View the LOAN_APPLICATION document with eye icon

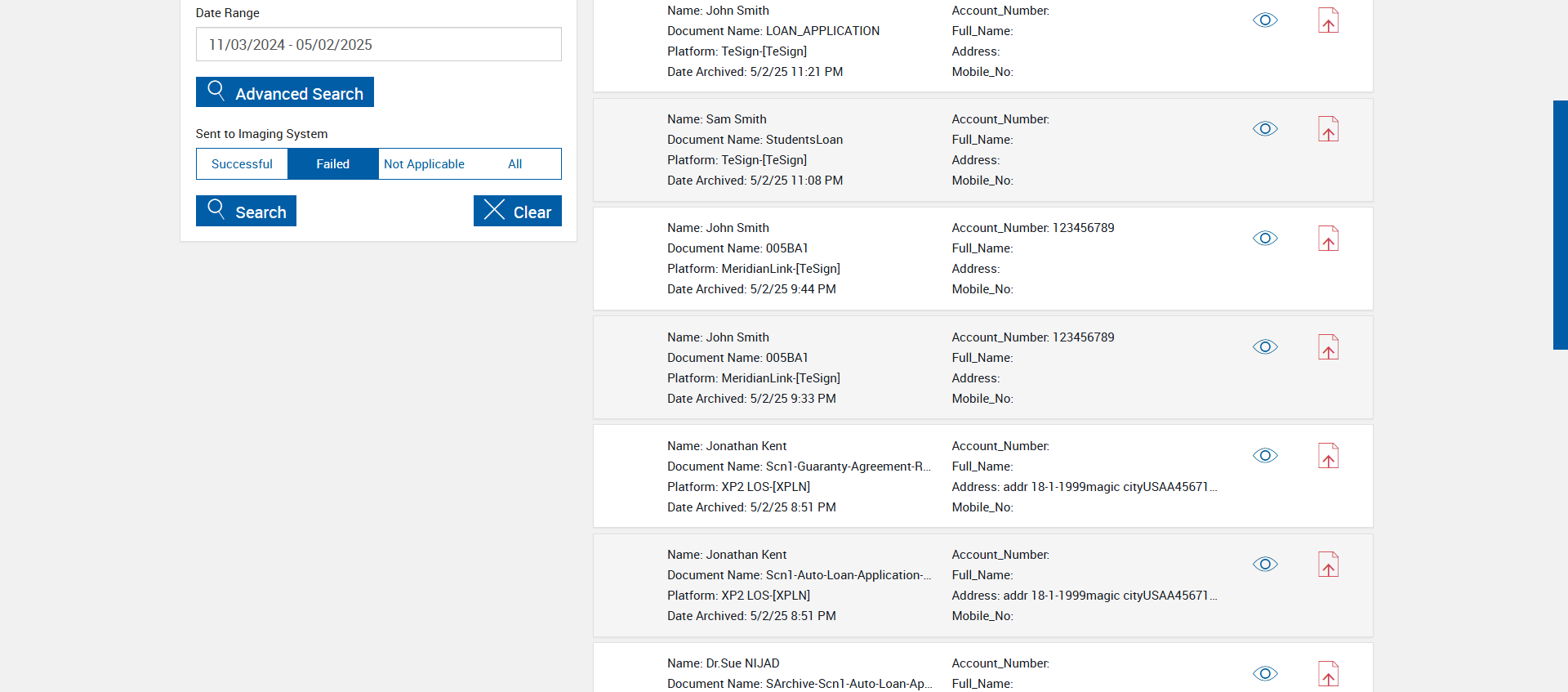(1265, 20)
